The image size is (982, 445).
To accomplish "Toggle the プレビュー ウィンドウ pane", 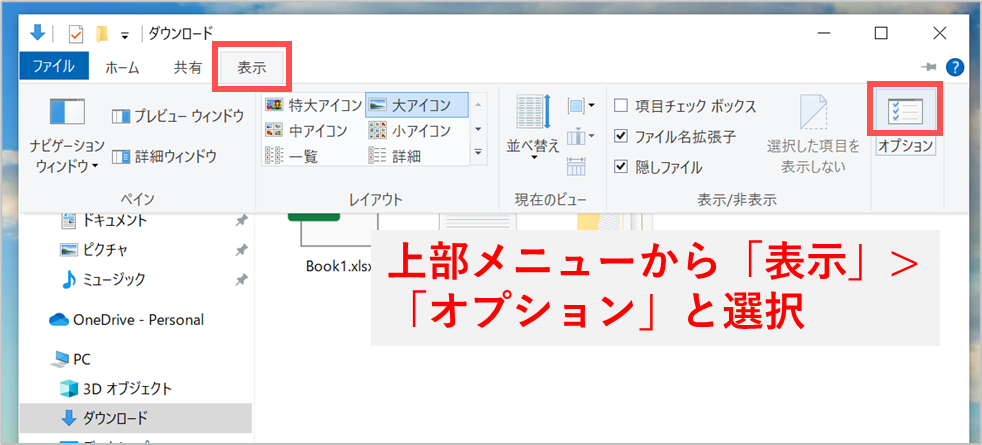I will 178,116.
